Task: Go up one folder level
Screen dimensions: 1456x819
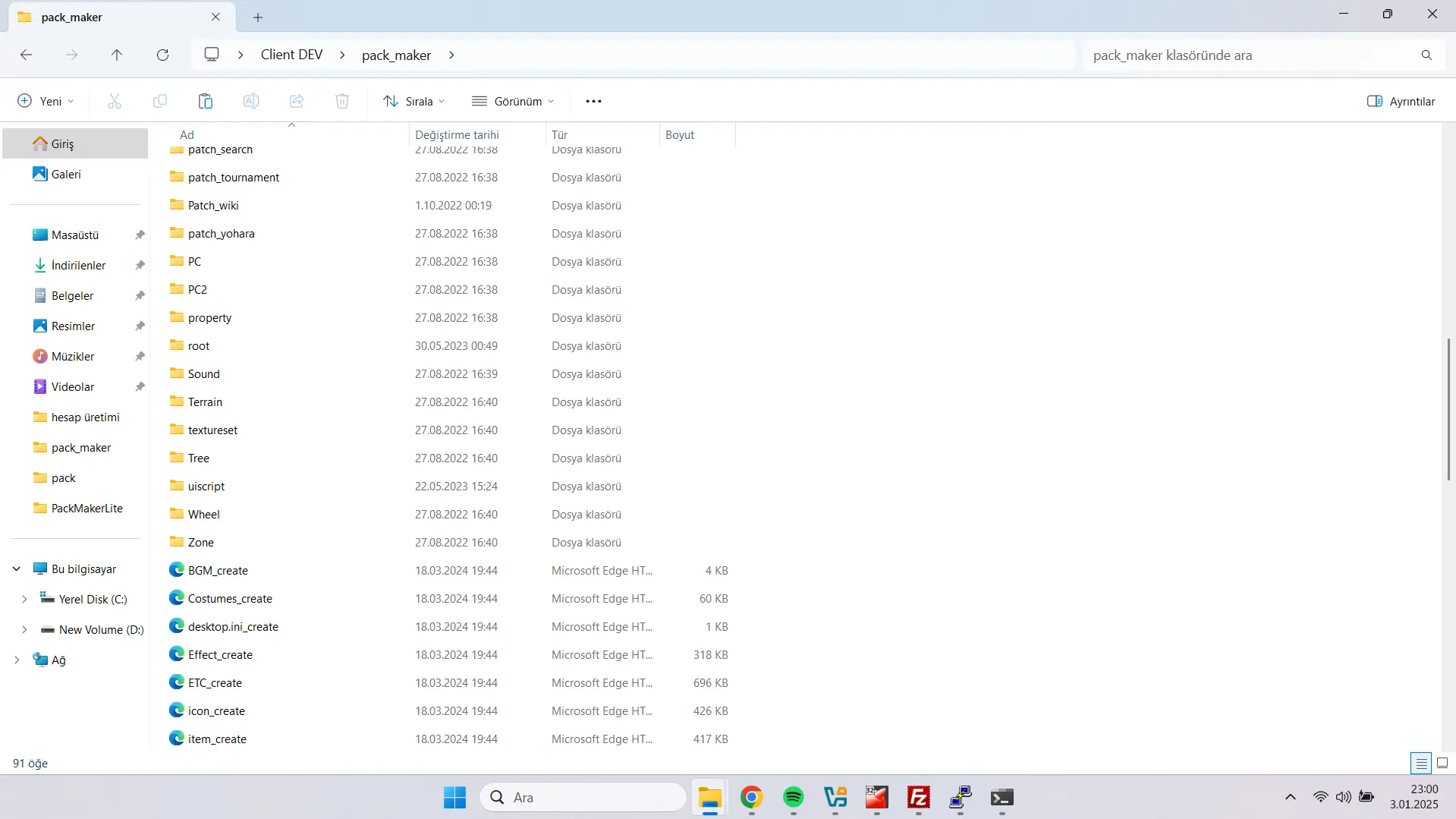Action: pyautogui.click(x=117, y=55)
